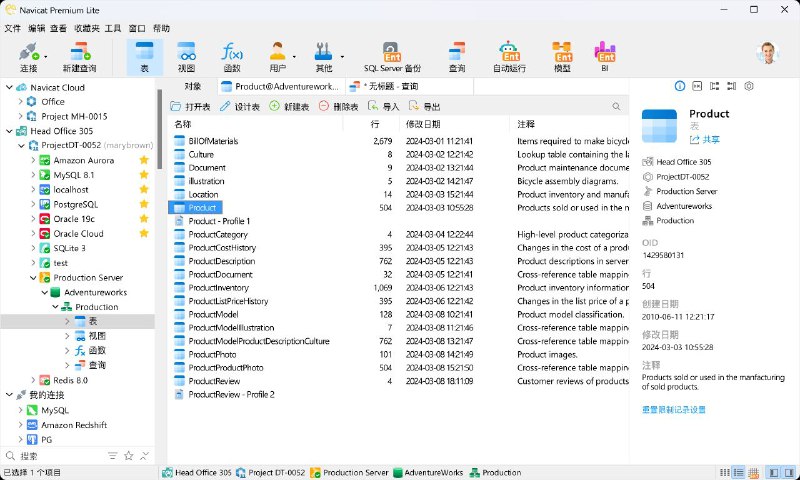800x480 pixels.
Task: Click the collapse icon beside sidebar search
Action: coord(145,456)
